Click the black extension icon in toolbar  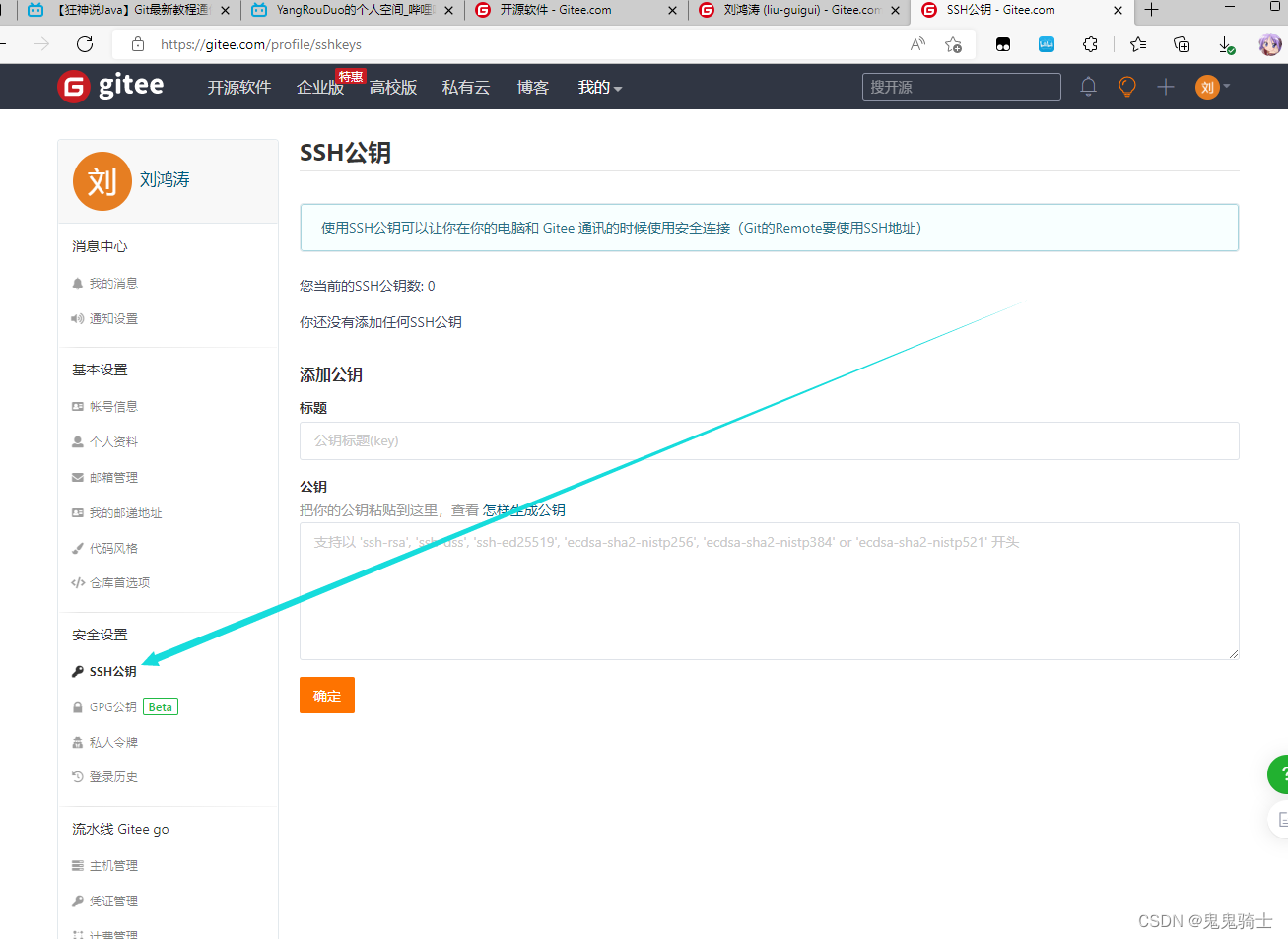1003,44
